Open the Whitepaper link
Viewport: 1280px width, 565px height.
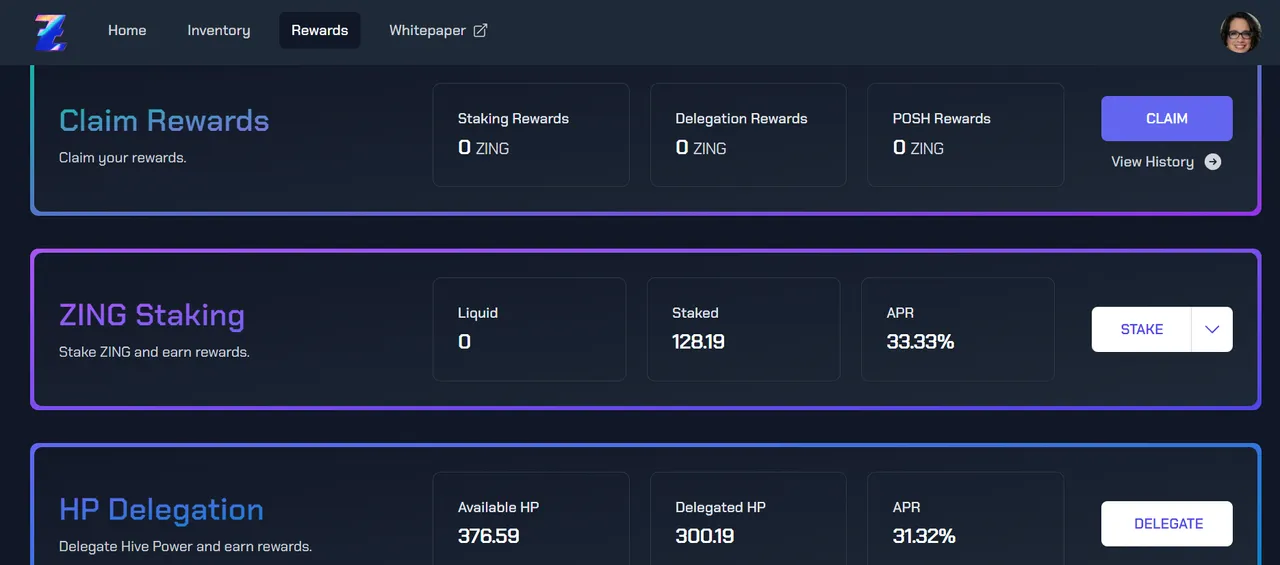click(x=438, y=30)
